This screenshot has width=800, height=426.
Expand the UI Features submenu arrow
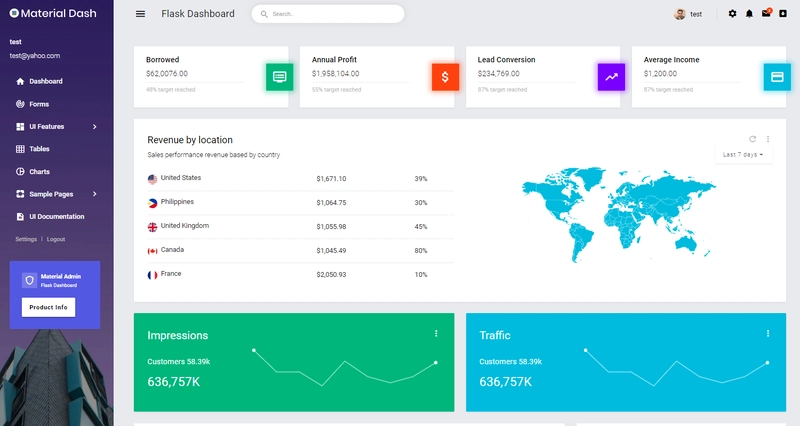94,127
